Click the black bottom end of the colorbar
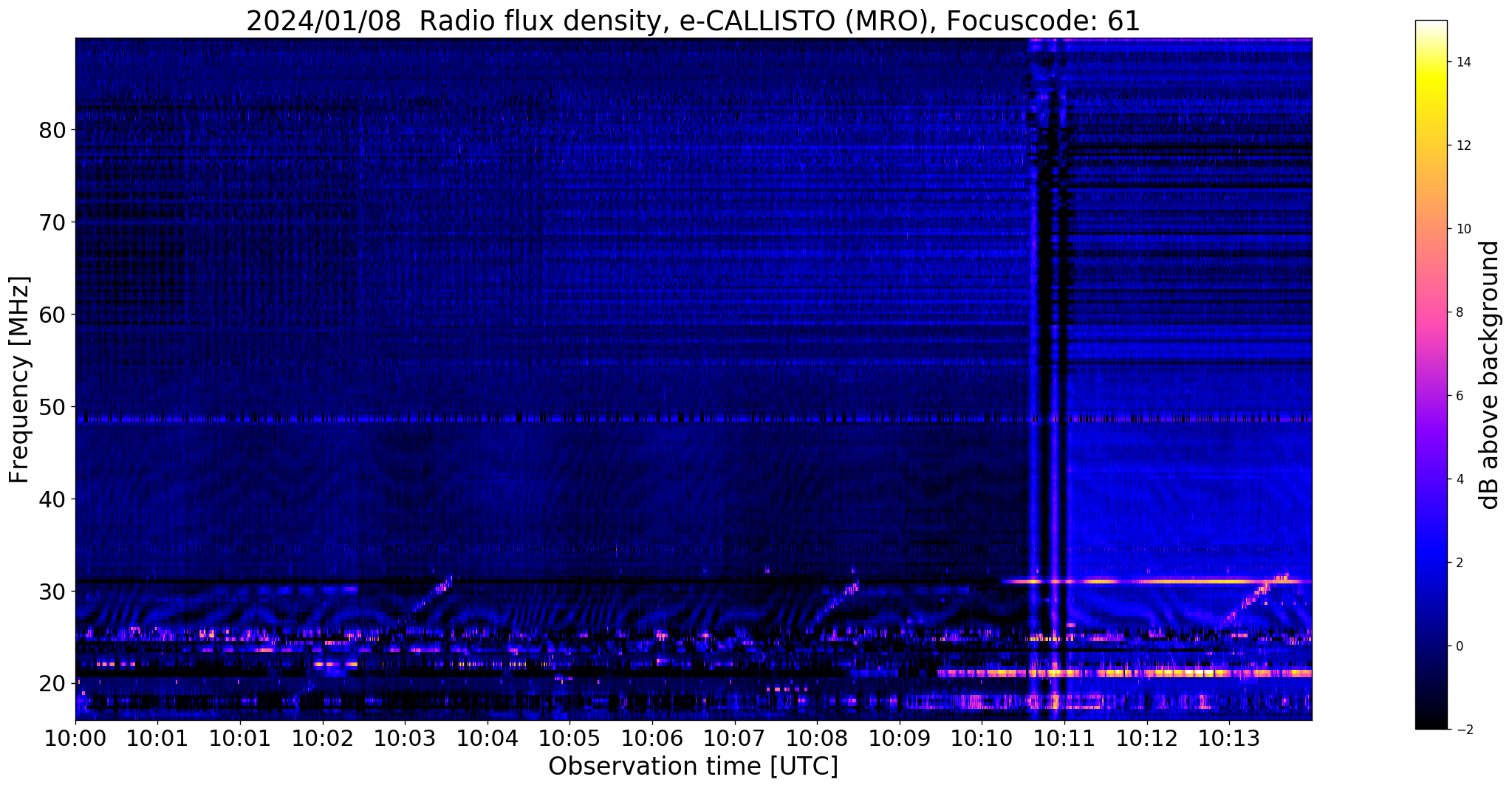1512x788 pixels. point(1431,722)
